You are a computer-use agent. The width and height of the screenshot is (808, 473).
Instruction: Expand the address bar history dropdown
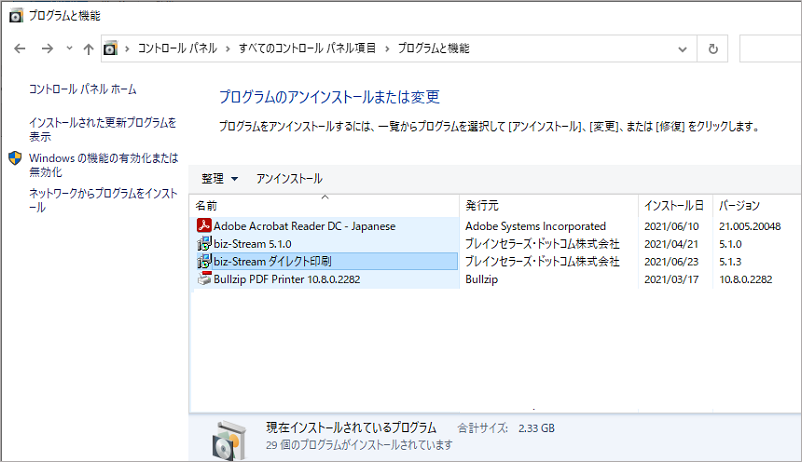682,48
